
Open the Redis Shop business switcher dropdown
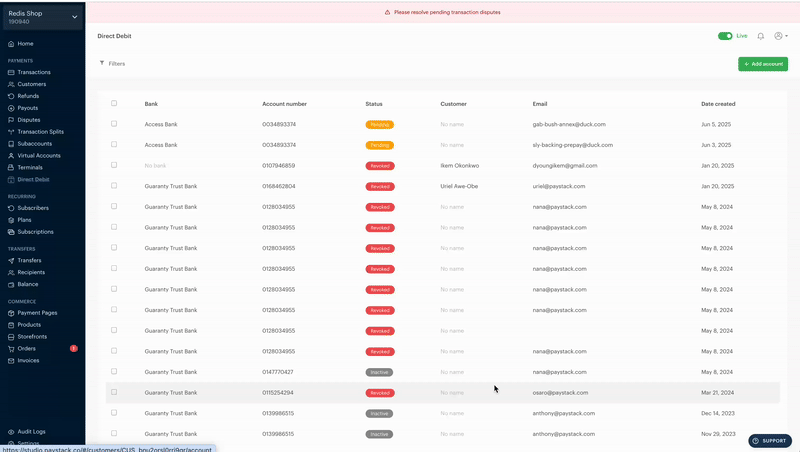pos(43,17)
